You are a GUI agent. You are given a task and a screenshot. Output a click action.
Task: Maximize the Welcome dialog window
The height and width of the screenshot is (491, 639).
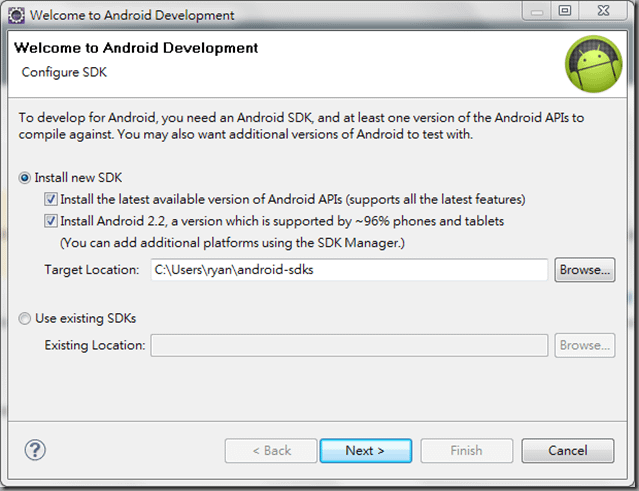[x=565, y=11]
